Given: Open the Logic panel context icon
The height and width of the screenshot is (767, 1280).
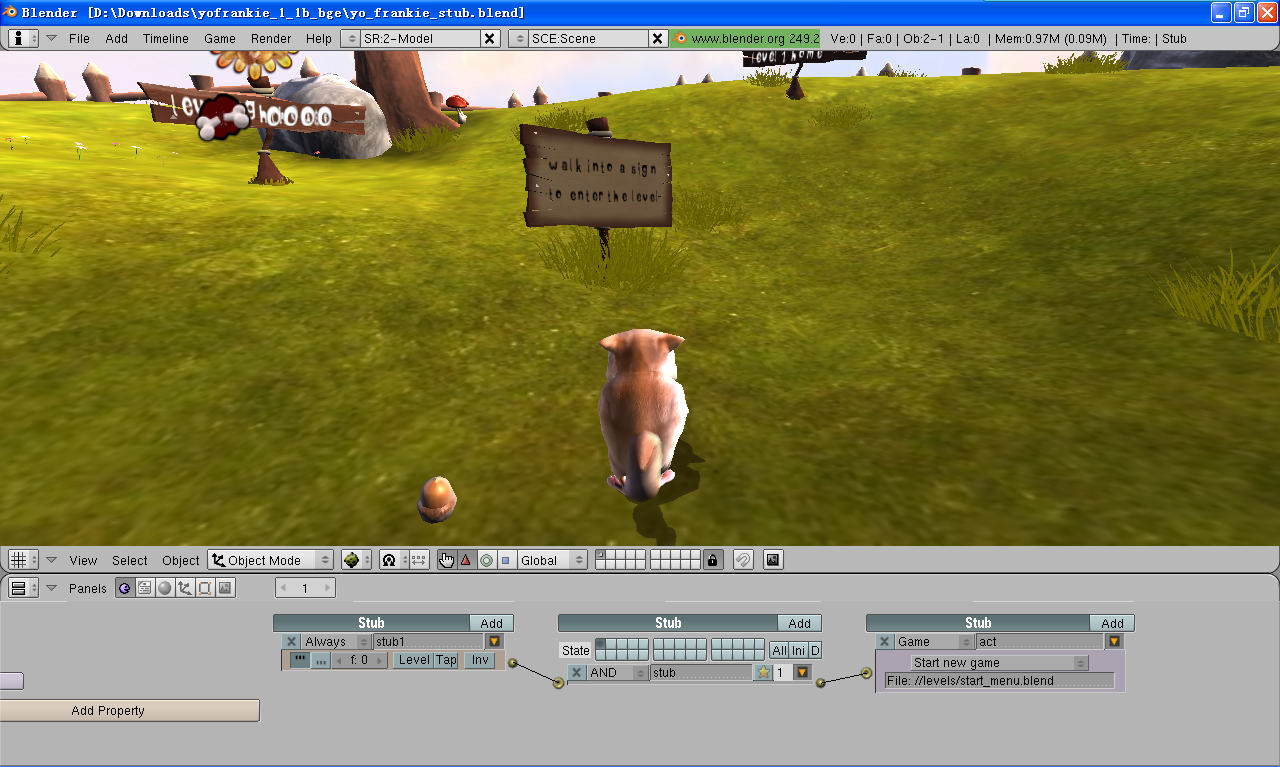Looking at the screenshot, I should (124, 588).
